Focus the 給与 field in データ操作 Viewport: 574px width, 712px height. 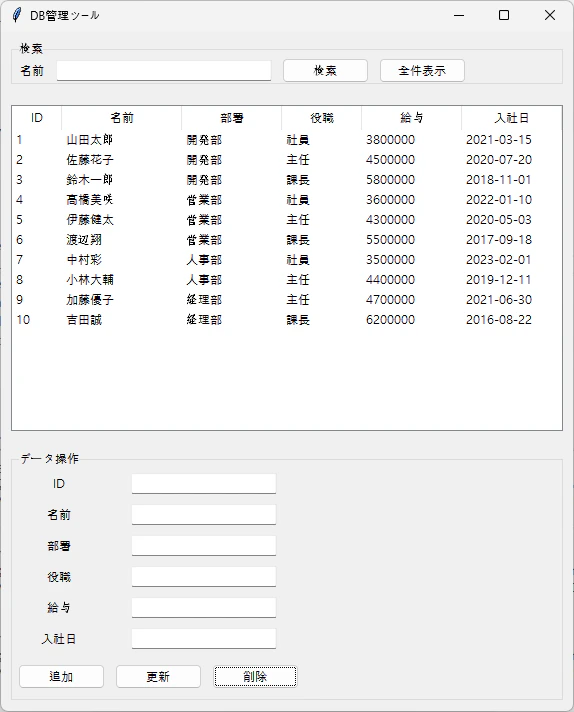204,608
